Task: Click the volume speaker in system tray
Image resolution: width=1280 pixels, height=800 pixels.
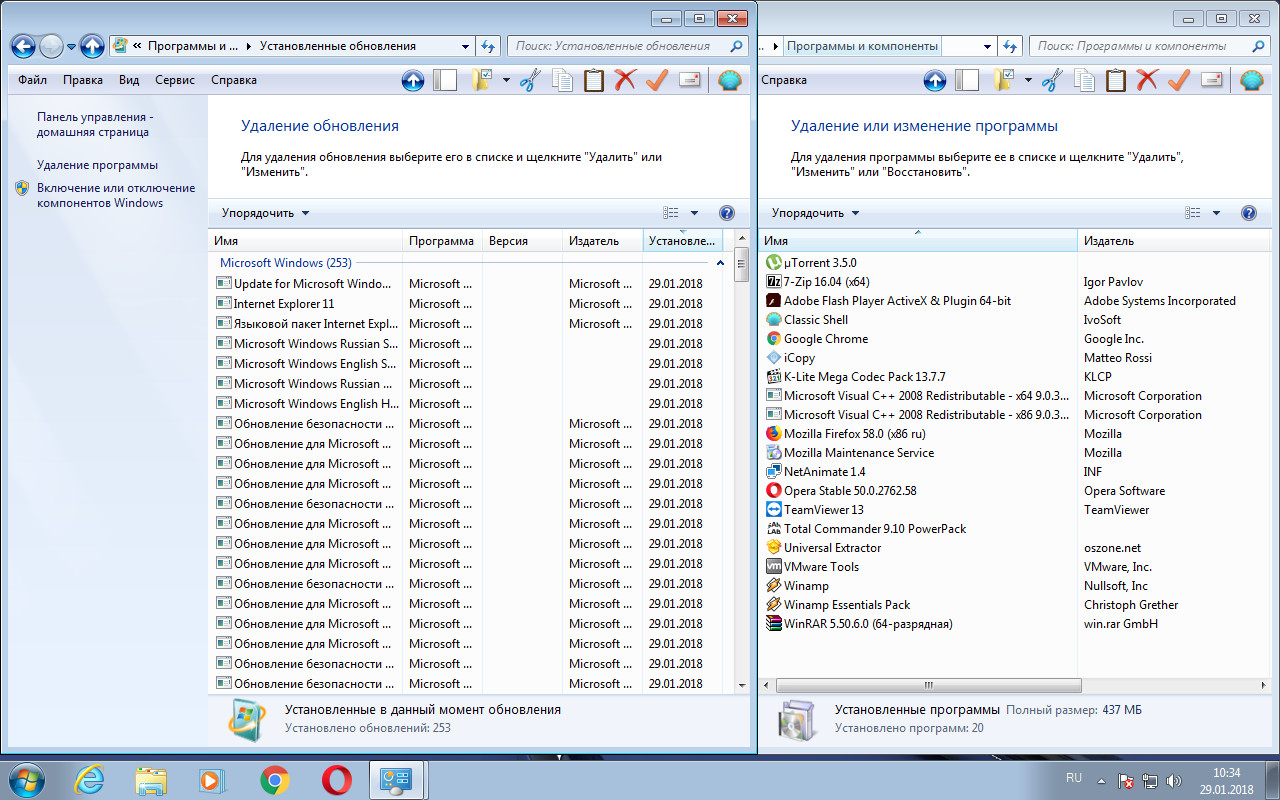Action: tap(1174, 780)
